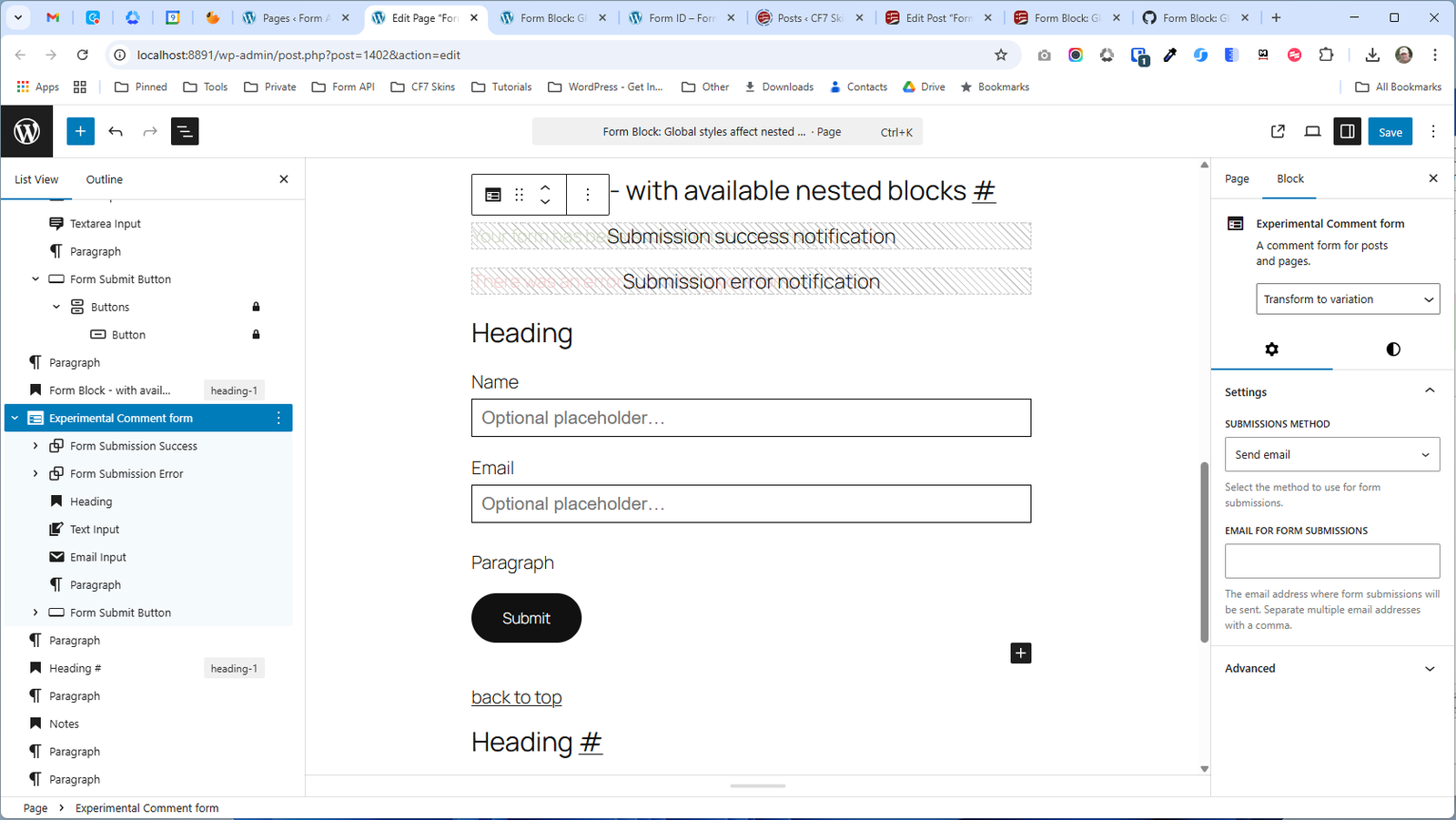Image resolution: width=1456 pixels, height=820 pixels.
Task: Open the Transform to variation dropdown
Action: [1347, 299]
